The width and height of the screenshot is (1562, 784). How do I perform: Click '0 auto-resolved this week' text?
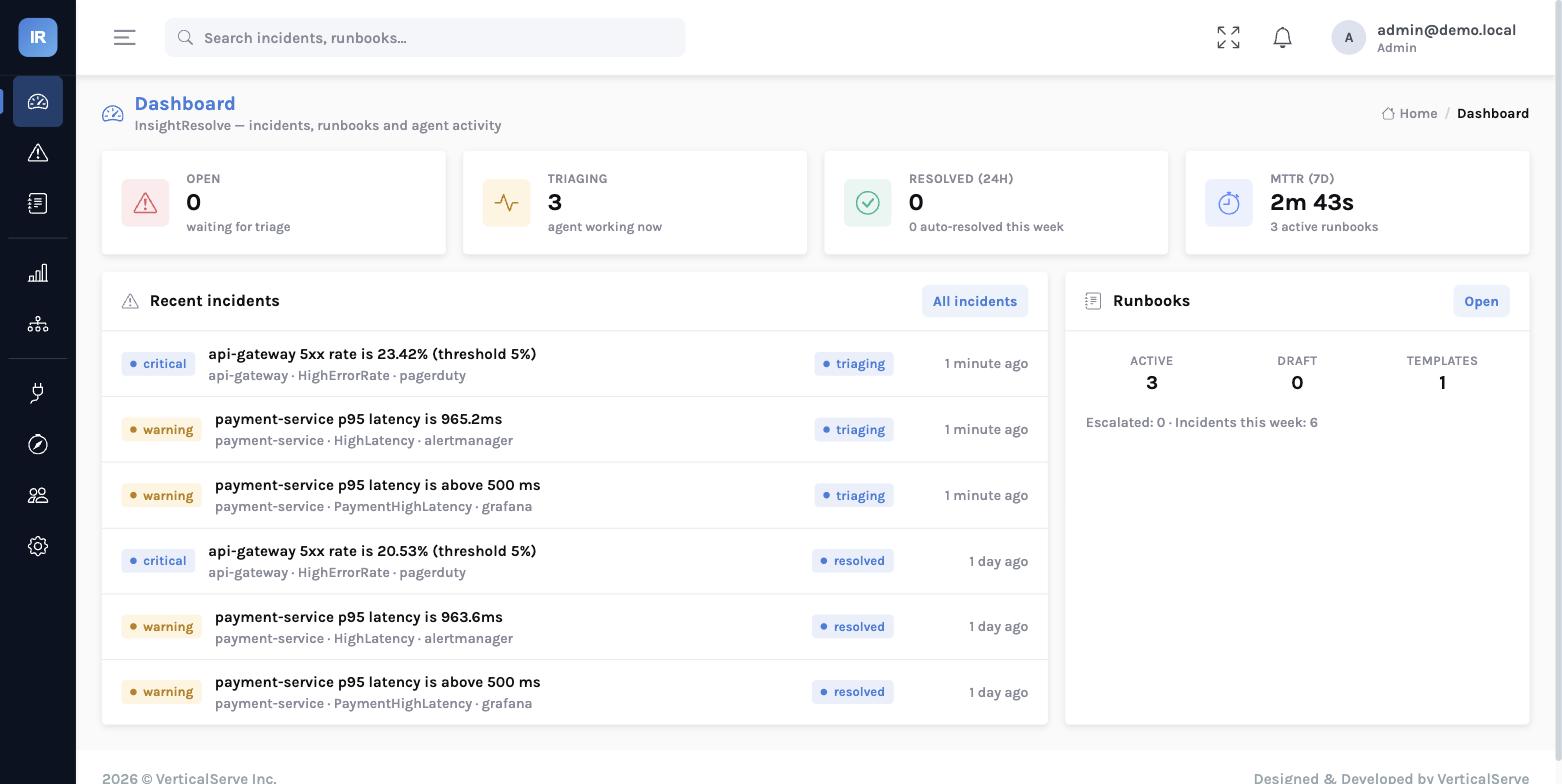coord(986,227)
